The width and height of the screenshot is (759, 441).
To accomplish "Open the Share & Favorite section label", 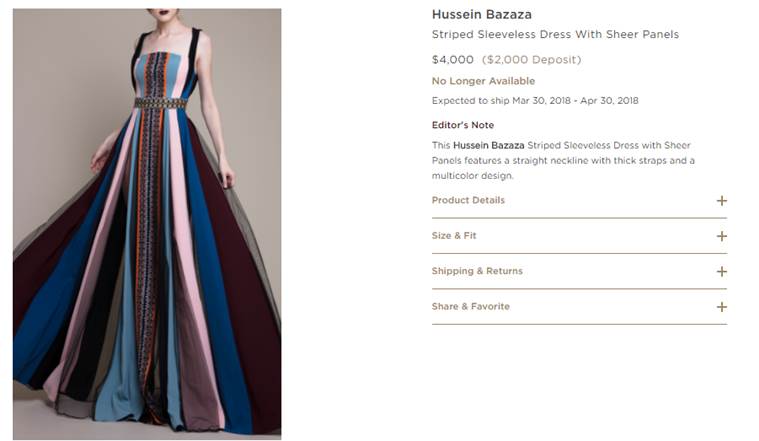I will click(471, 306).
